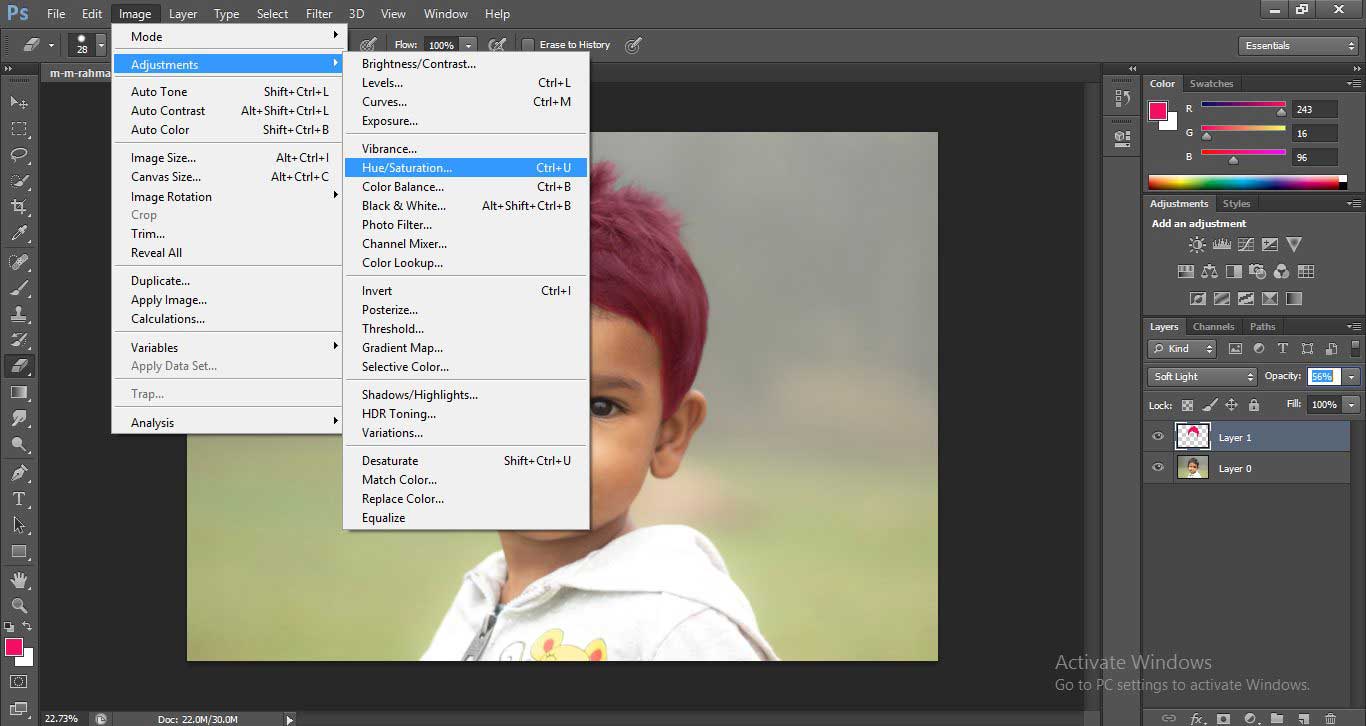
Task: Switch to the Channels tab
Action: tap(1213, 326)
